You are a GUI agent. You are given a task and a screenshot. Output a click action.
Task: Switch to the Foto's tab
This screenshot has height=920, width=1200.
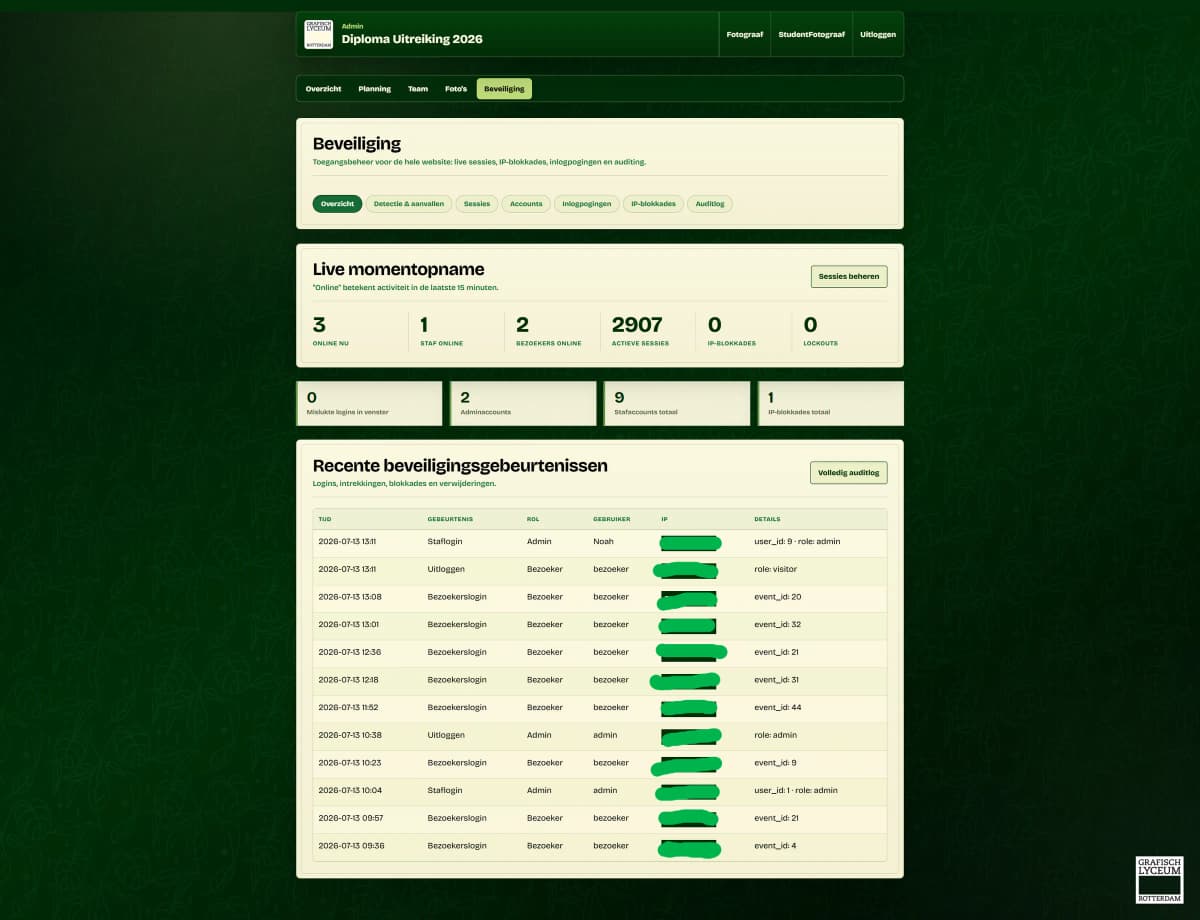[x=456, y=89]
